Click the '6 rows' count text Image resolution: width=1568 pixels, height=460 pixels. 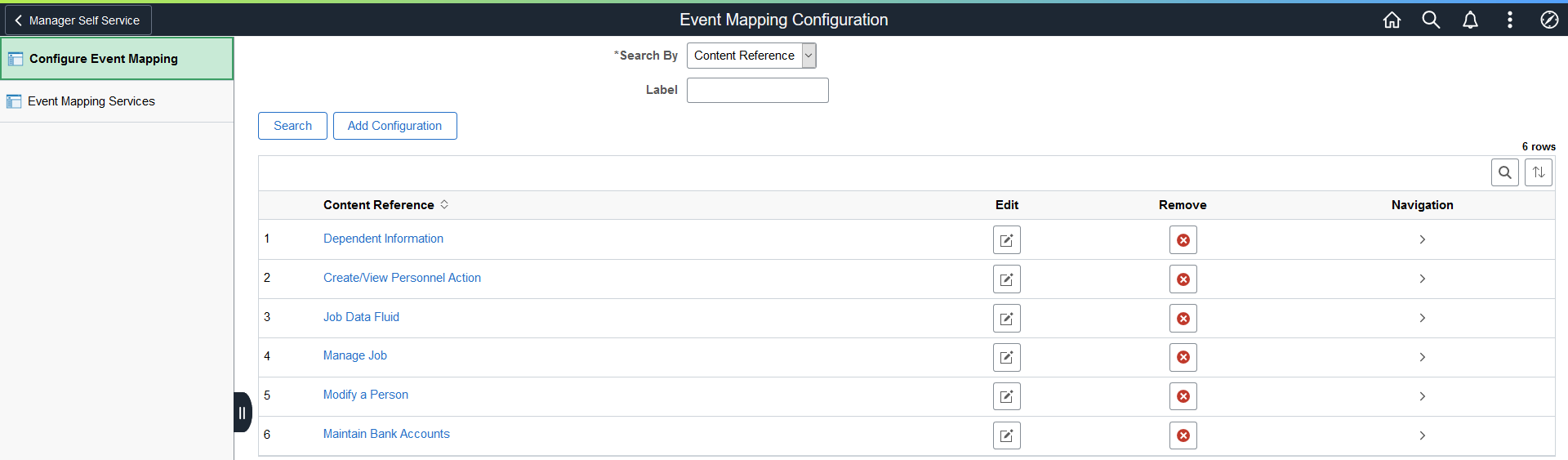coord(1539,147)
